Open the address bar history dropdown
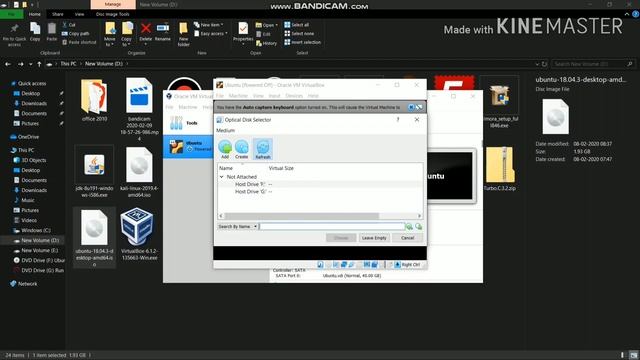The width and height of the screenshot is (640, 360). (x=537, y=64)
